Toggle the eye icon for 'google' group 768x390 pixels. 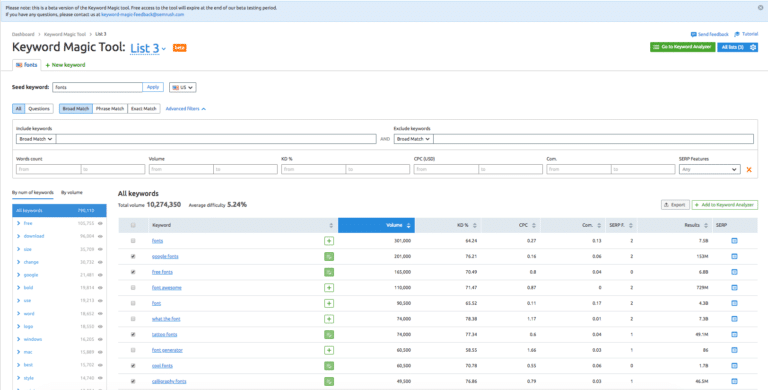[x=100, y=275]
